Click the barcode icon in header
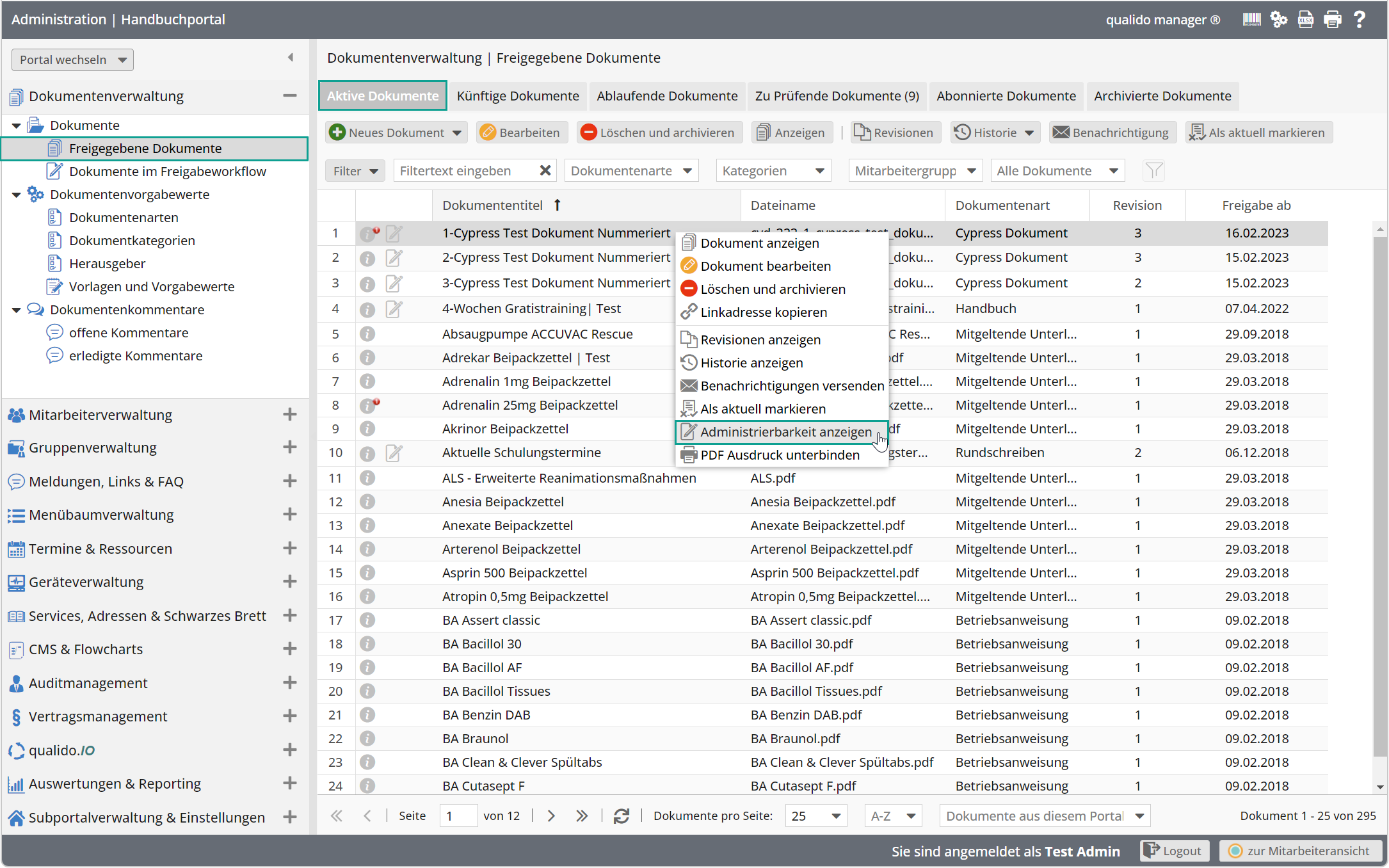1389x868 pixels. point(1251,20)
